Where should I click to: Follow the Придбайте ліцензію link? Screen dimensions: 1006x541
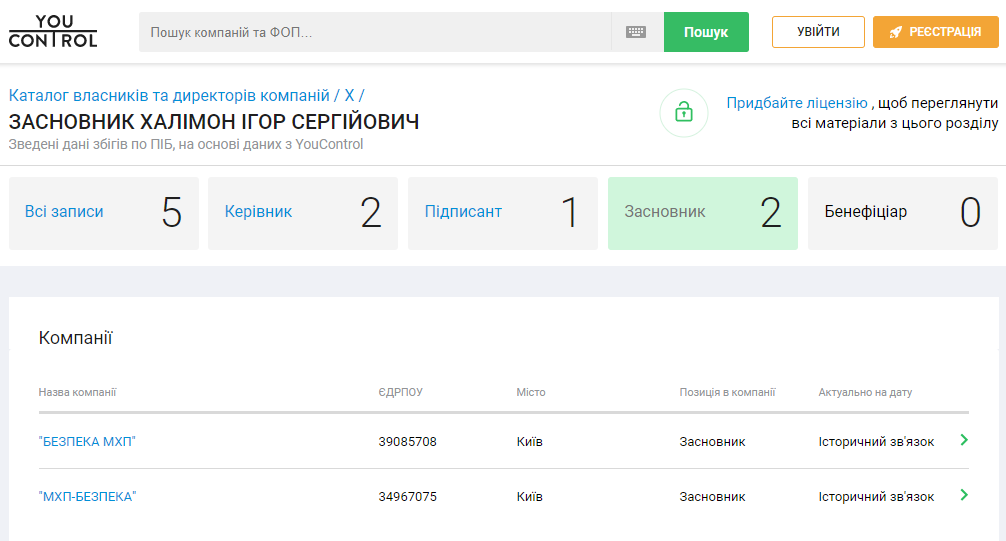click(x=797, y=103)
